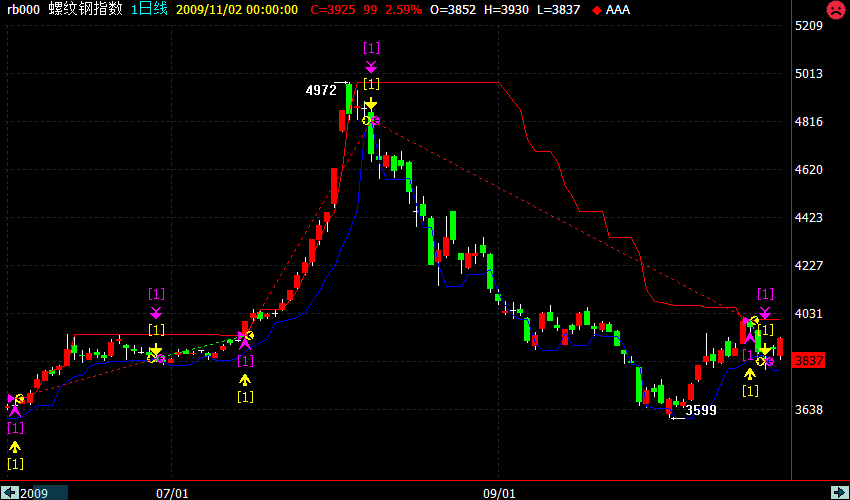Click the AAA indicator name

(618, 9)
